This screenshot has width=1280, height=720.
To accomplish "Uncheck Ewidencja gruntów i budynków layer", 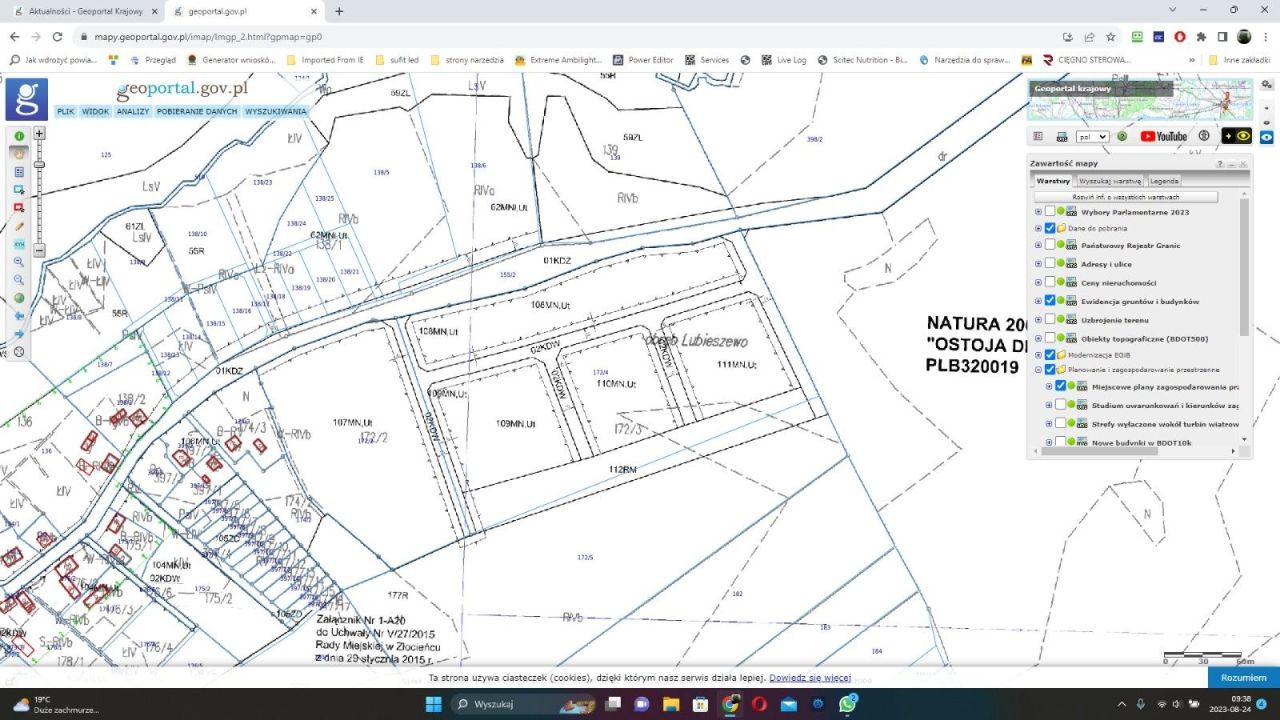I will tap(1050, 301).
